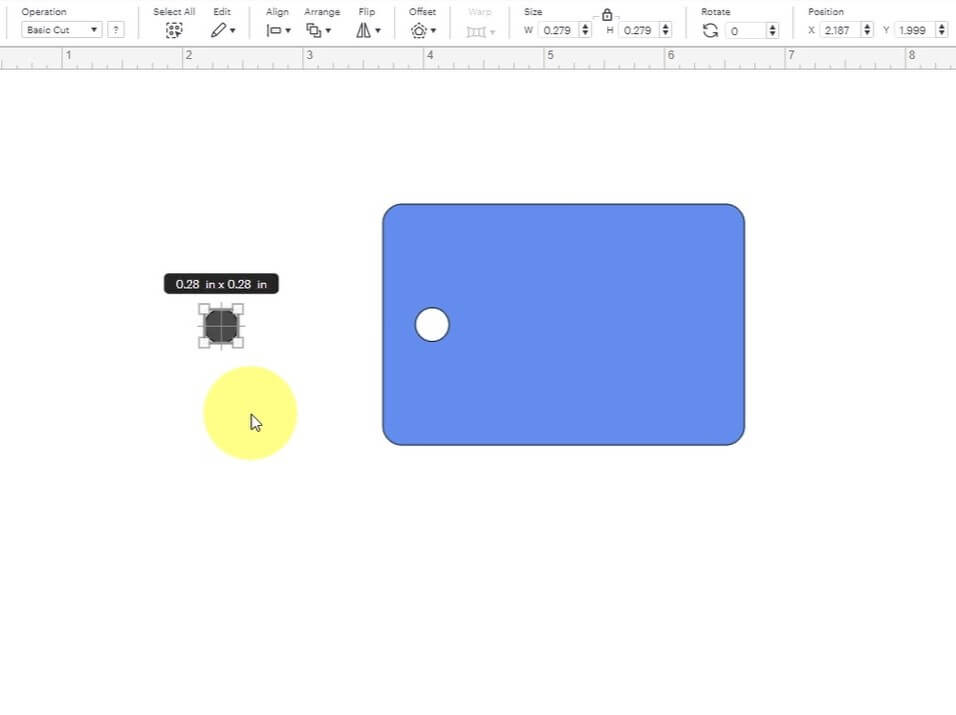This screenshot has width=956, height=715.
Task: Adjust the rotate stepper arrows
Action: pyautogui.click(x=772, y=30)
